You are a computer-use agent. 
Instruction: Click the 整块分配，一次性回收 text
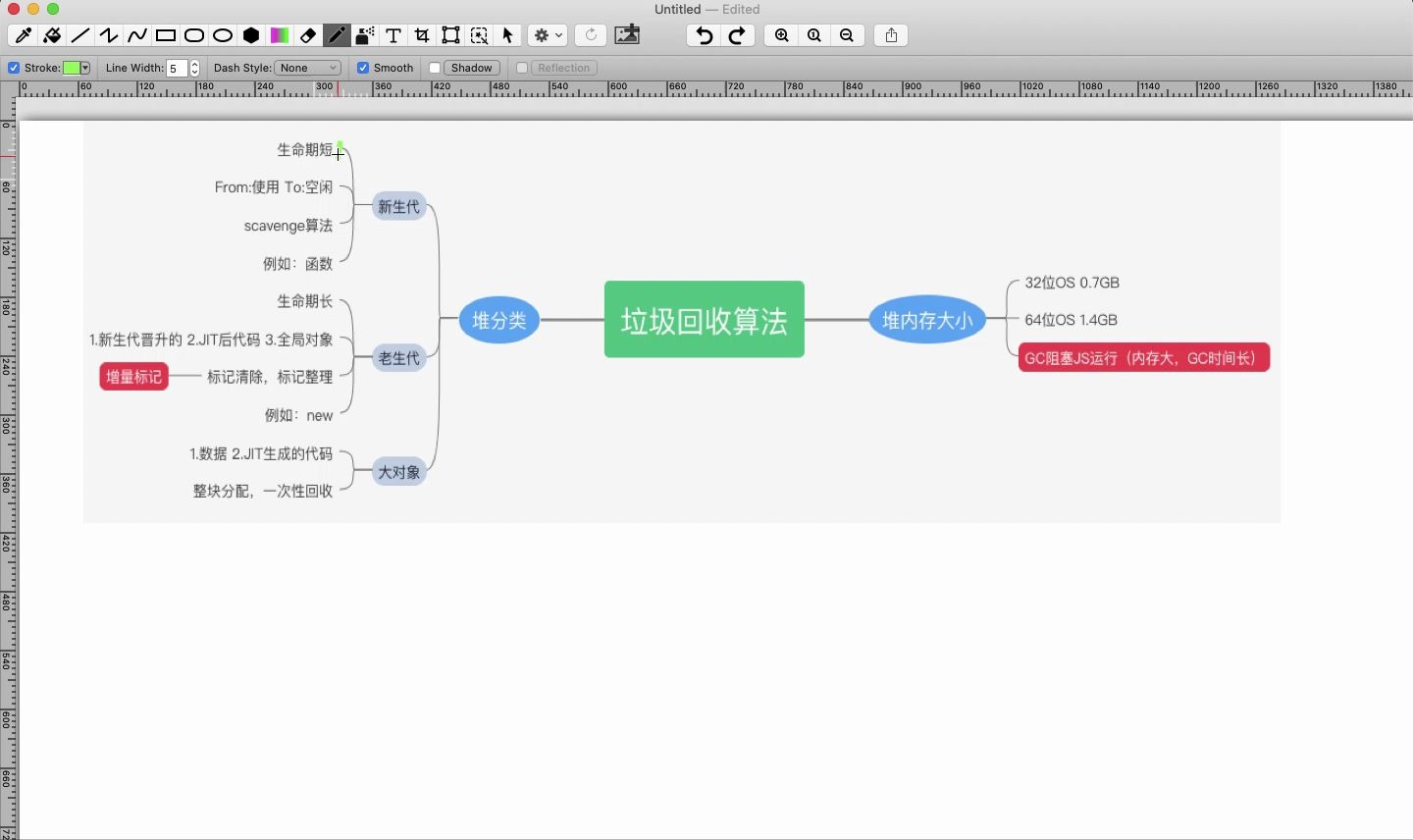tap(263, 491)
